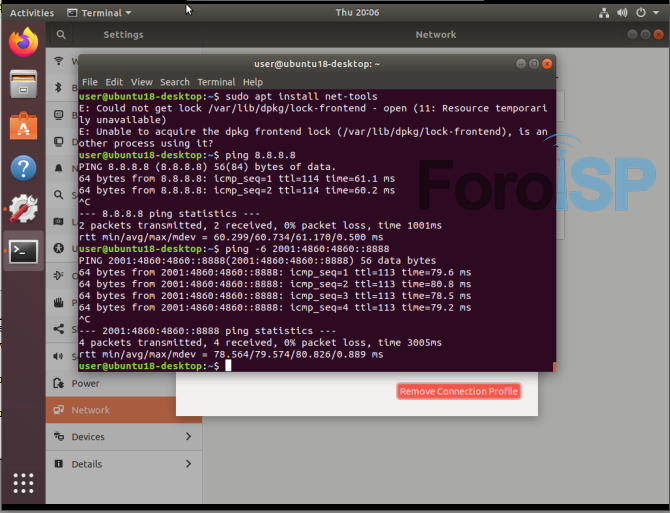Open Firefox from the dock

(x=23, y=43)
